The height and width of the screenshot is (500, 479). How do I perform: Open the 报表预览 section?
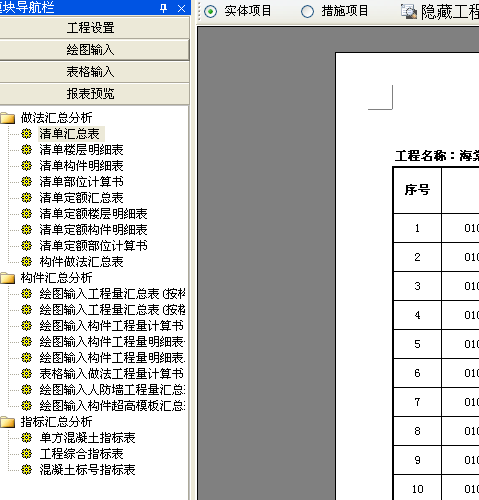94,94
